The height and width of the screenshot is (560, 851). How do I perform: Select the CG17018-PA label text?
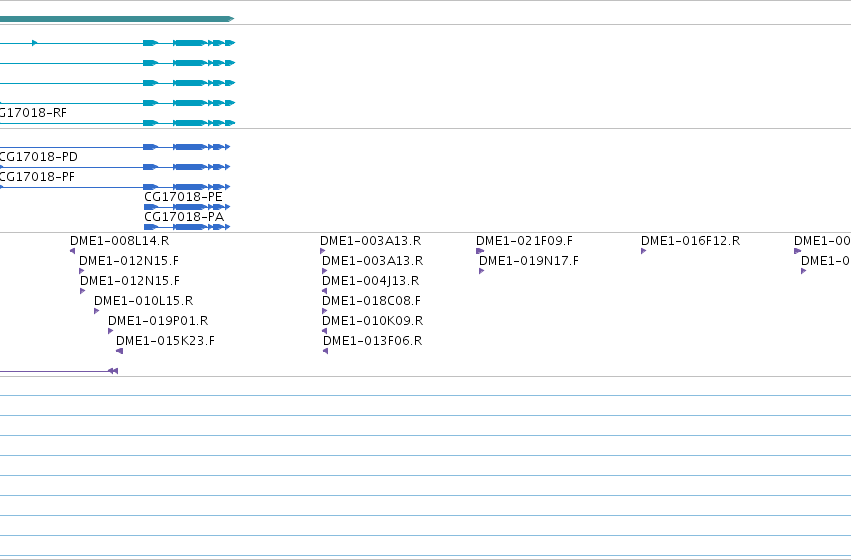pyautogui.click(x=184, y=217)
